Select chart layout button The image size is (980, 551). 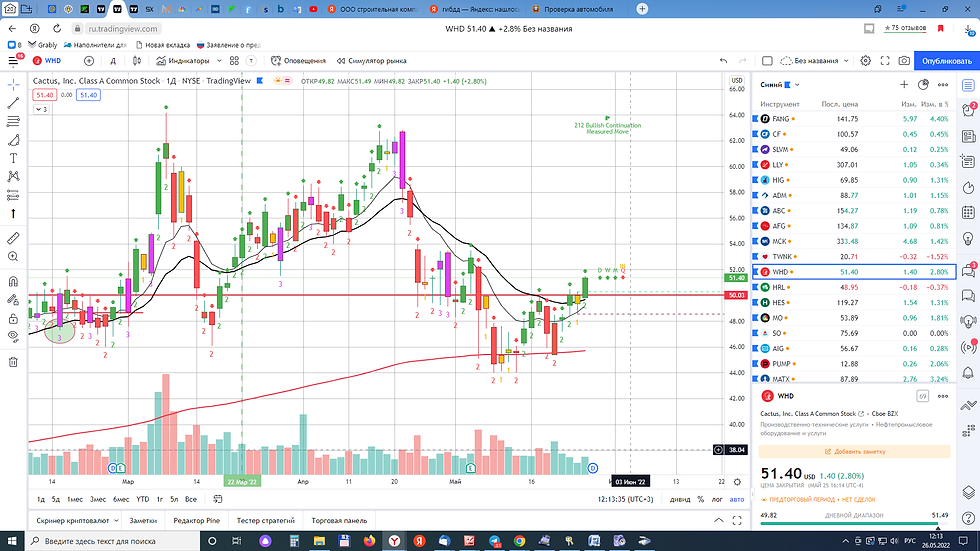pyautogui.click(x=768, y=61)
